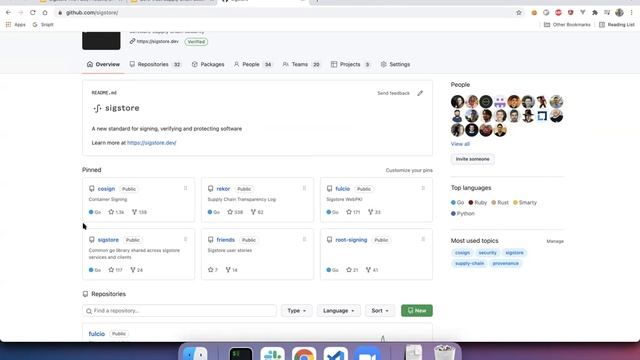Switch to the organization Settings tab
The height and width of the screenshot is (360, 640).
click(395, 64)
